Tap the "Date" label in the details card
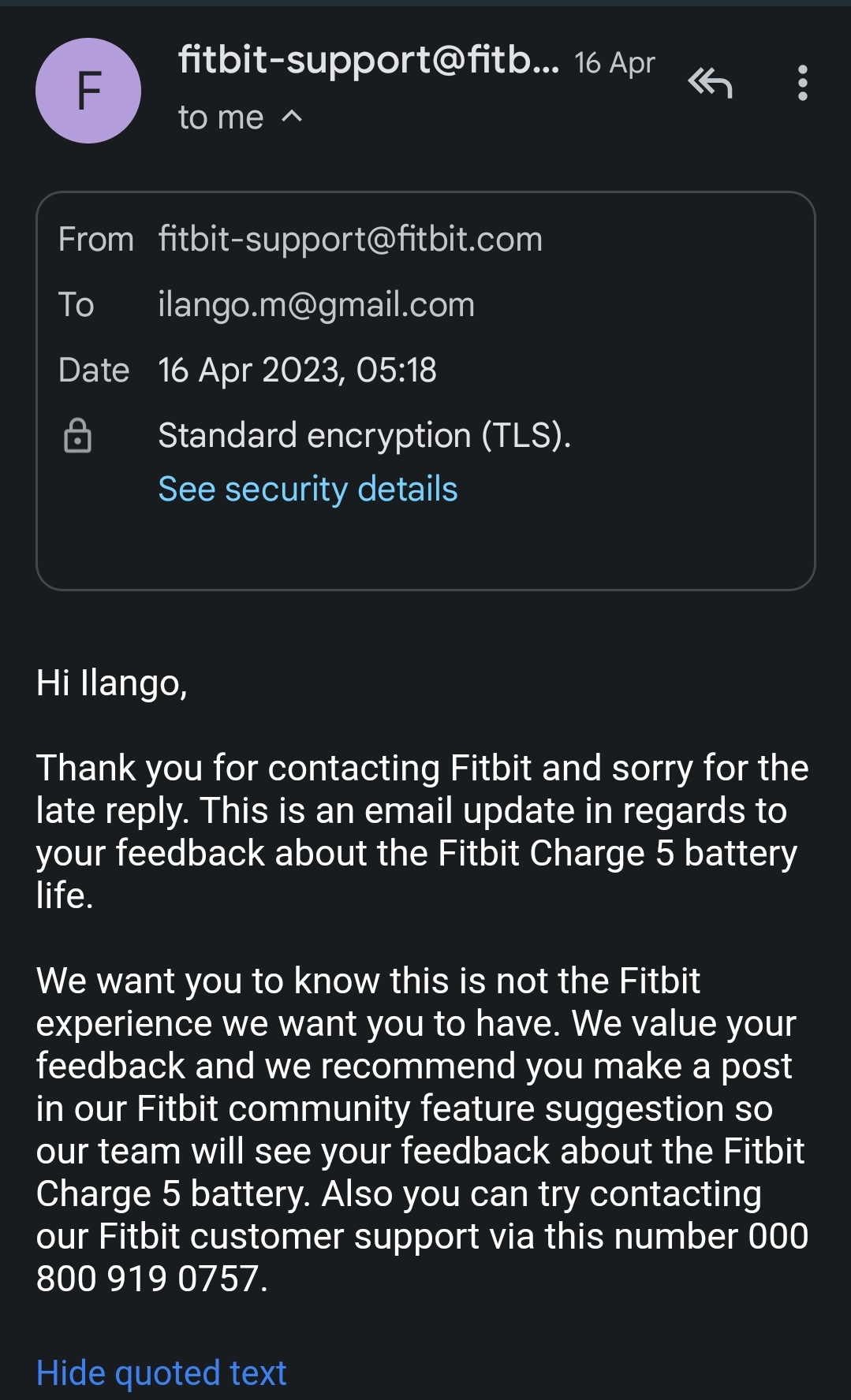The image size is (851, 1400). coord(94,370)
